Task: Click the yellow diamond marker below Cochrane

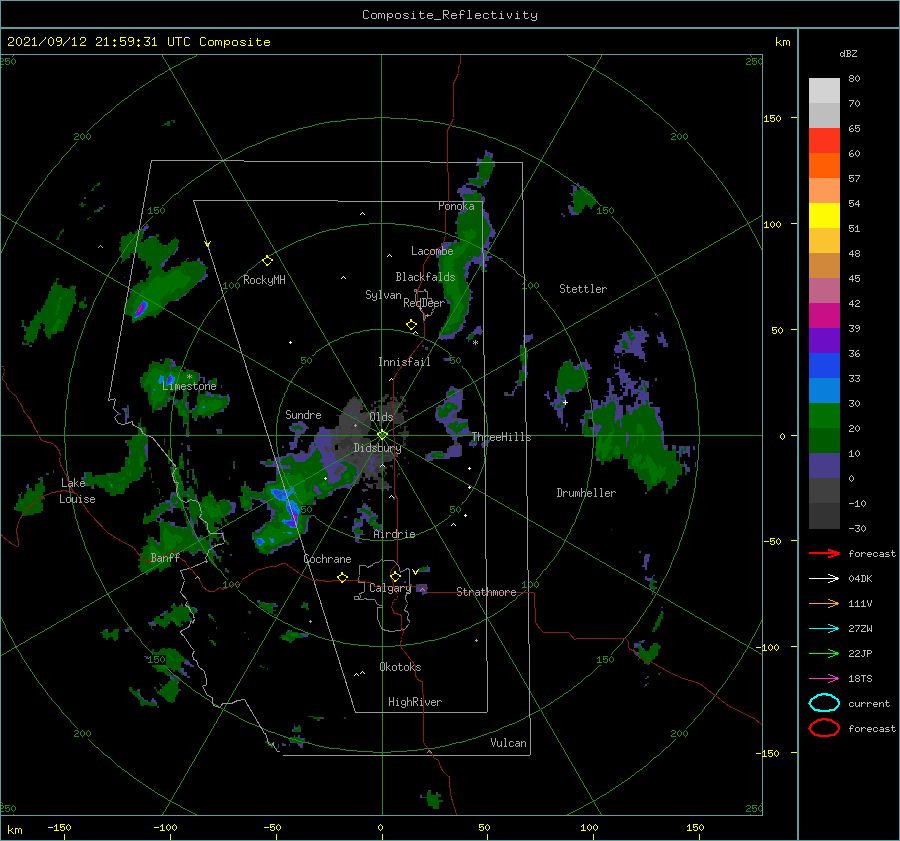Action: 342,577
